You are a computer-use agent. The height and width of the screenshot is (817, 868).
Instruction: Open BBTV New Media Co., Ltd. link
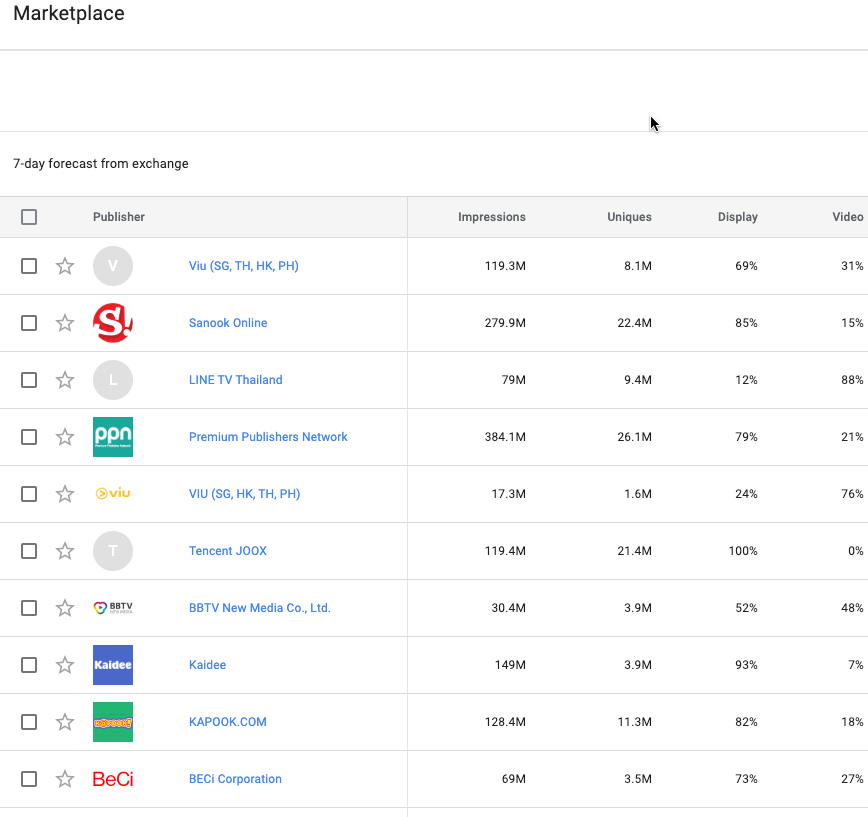point(260,608)
